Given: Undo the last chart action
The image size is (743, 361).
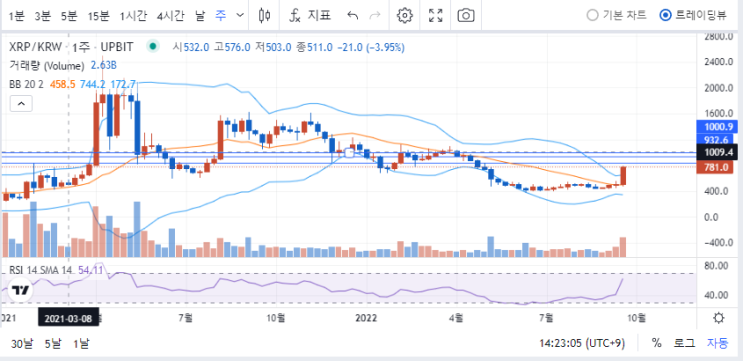Looking at the screenshot, I should pyautogui.click(x=352, y=15).
